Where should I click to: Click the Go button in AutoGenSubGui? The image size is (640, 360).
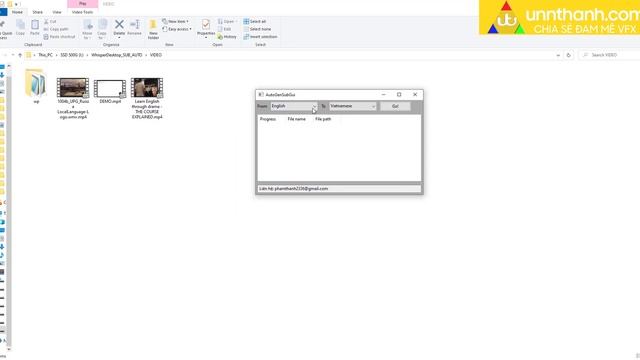coord(395,106)
